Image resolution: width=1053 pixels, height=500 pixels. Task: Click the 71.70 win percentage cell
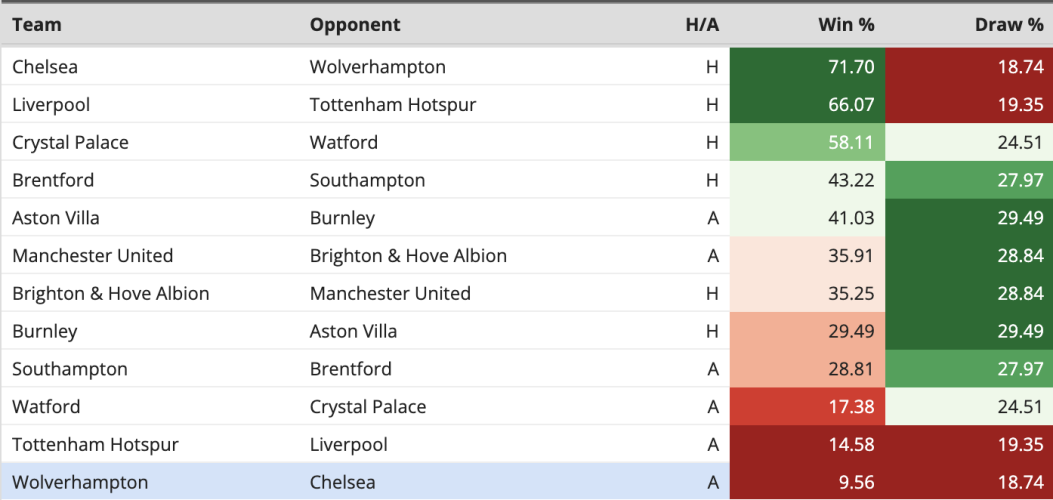(x=807, y=66)
